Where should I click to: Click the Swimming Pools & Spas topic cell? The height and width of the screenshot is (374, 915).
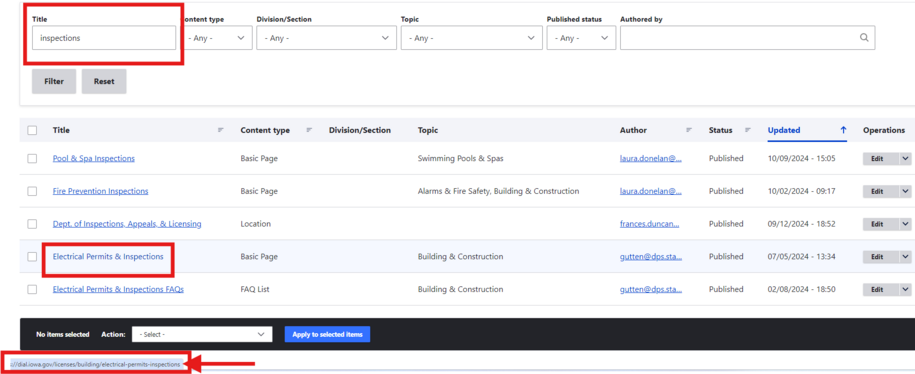coord(460,159)
